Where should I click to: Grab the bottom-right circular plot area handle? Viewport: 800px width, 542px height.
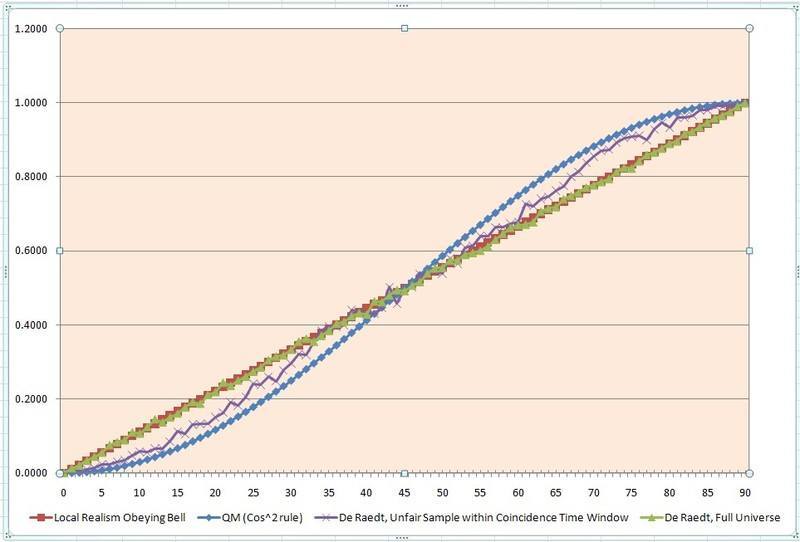[749, 473]
